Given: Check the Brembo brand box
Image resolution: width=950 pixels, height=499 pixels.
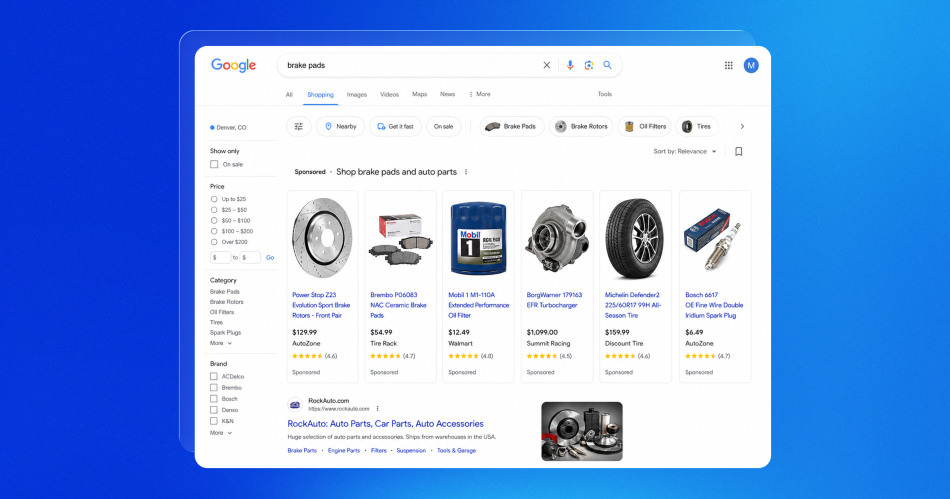Looking at the screenshot, I should tap(213, 388).
